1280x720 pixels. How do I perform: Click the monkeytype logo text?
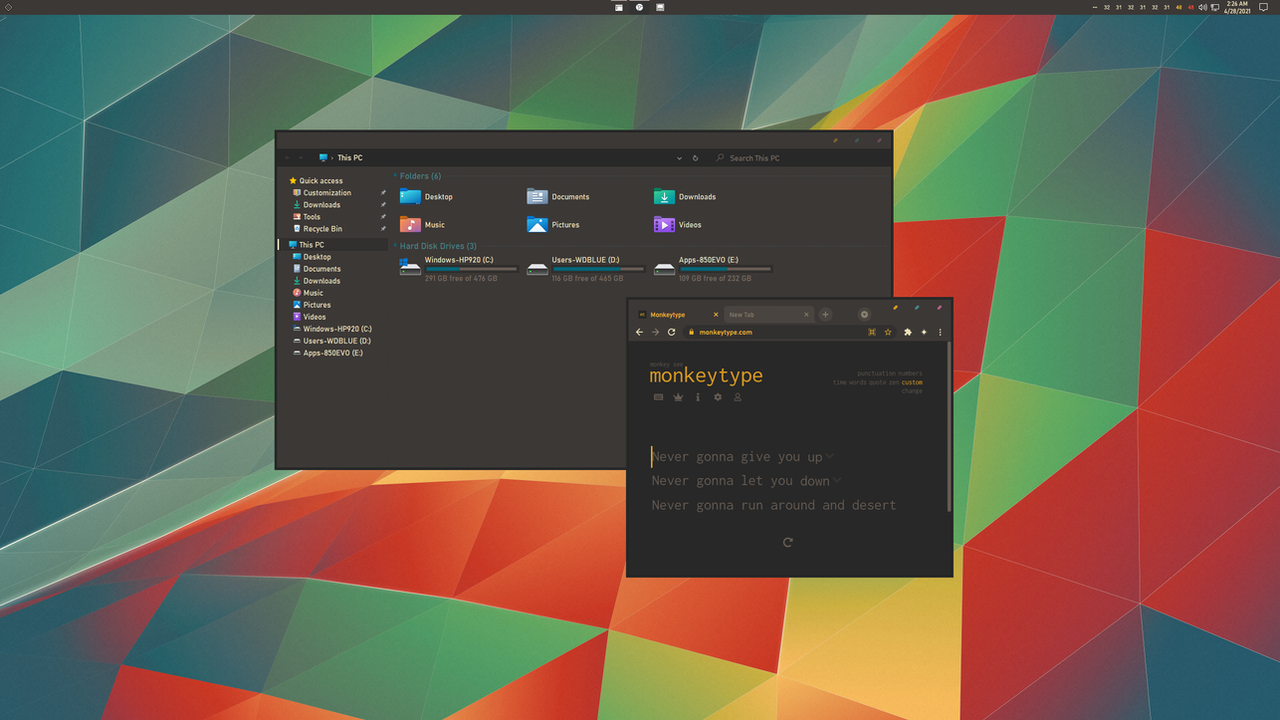(x=706, y=376)
